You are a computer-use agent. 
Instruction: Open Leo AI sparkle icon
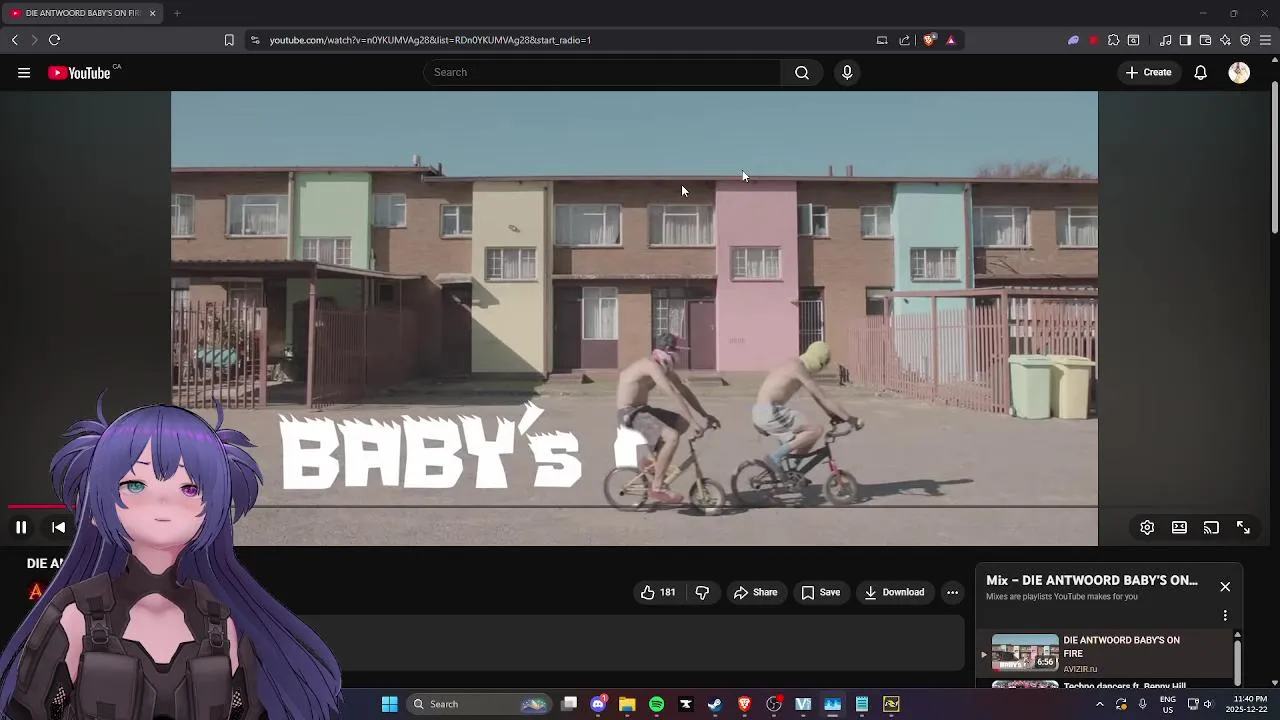tap(1225, 40)
